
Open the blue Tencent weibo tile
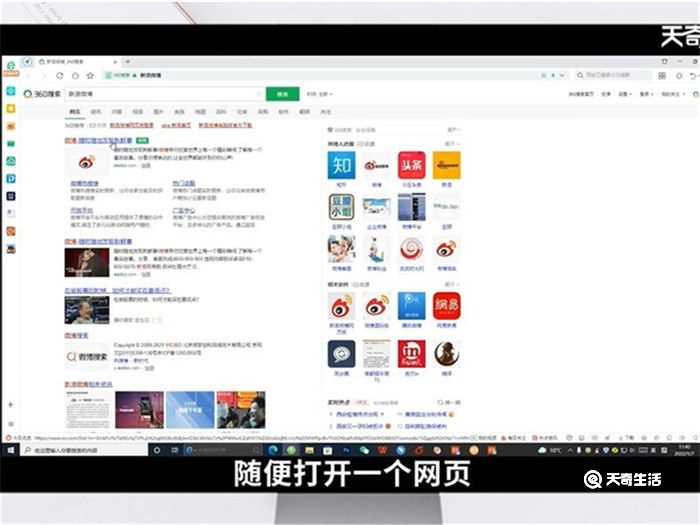(412, 306)
